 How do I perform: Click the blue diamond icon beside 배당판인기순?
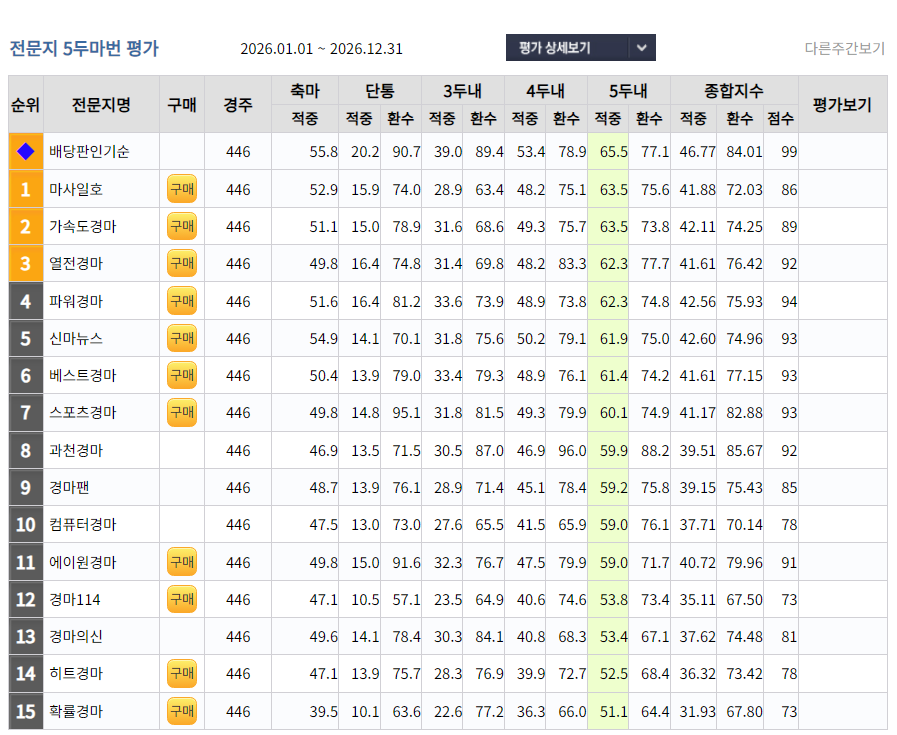(26, 152)
